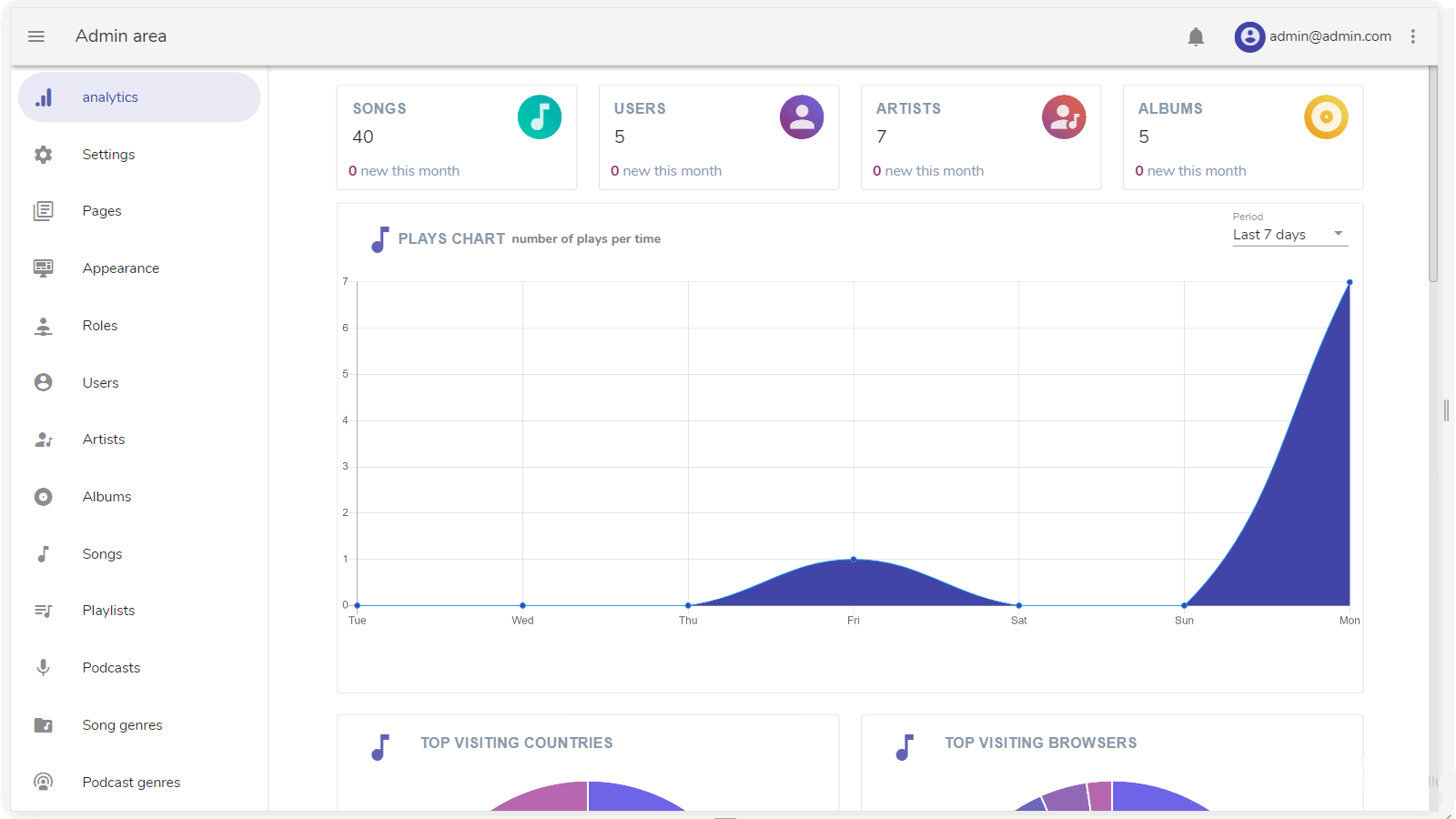
Task: Click the TOP VISITING BROWSERS heading
Action: [1040, 743]
